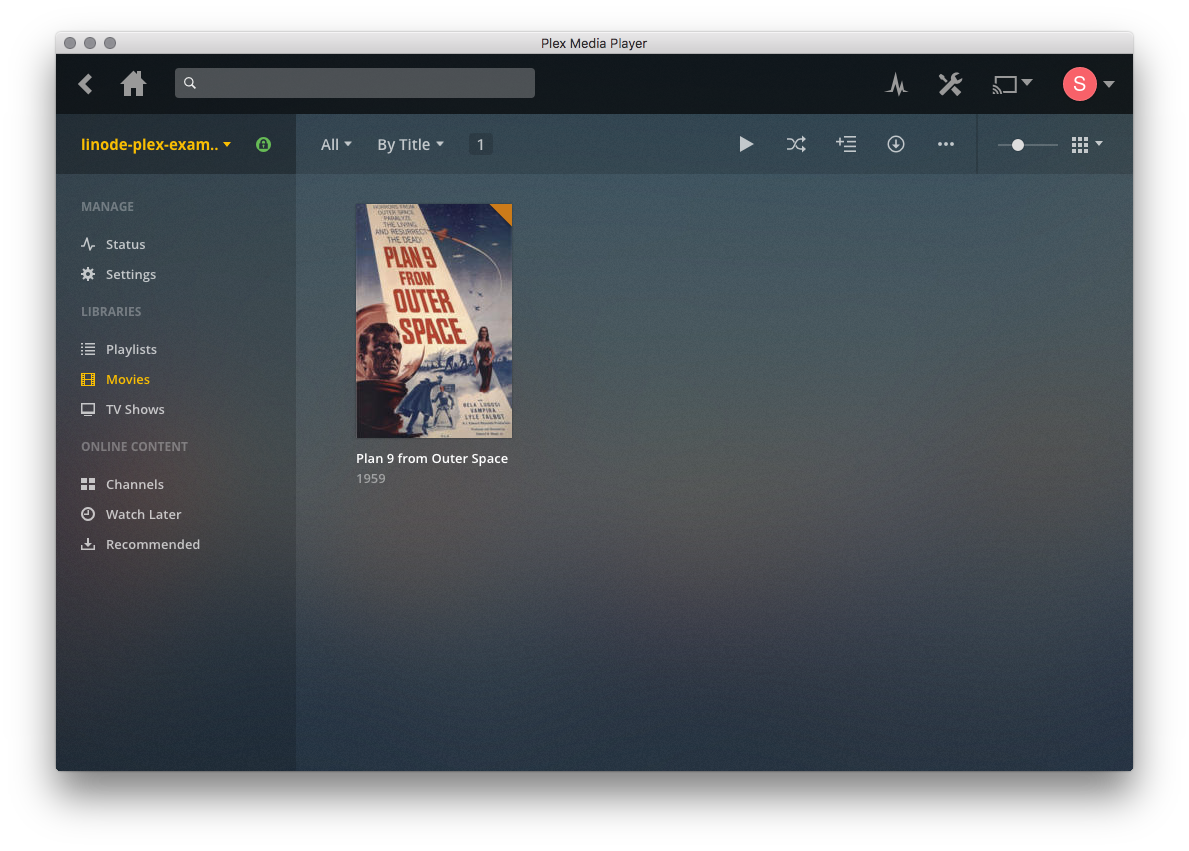Screen dimensions: 1189x851
Task: Open the wrench and screwdriver settings
Action: click(949, 84)
